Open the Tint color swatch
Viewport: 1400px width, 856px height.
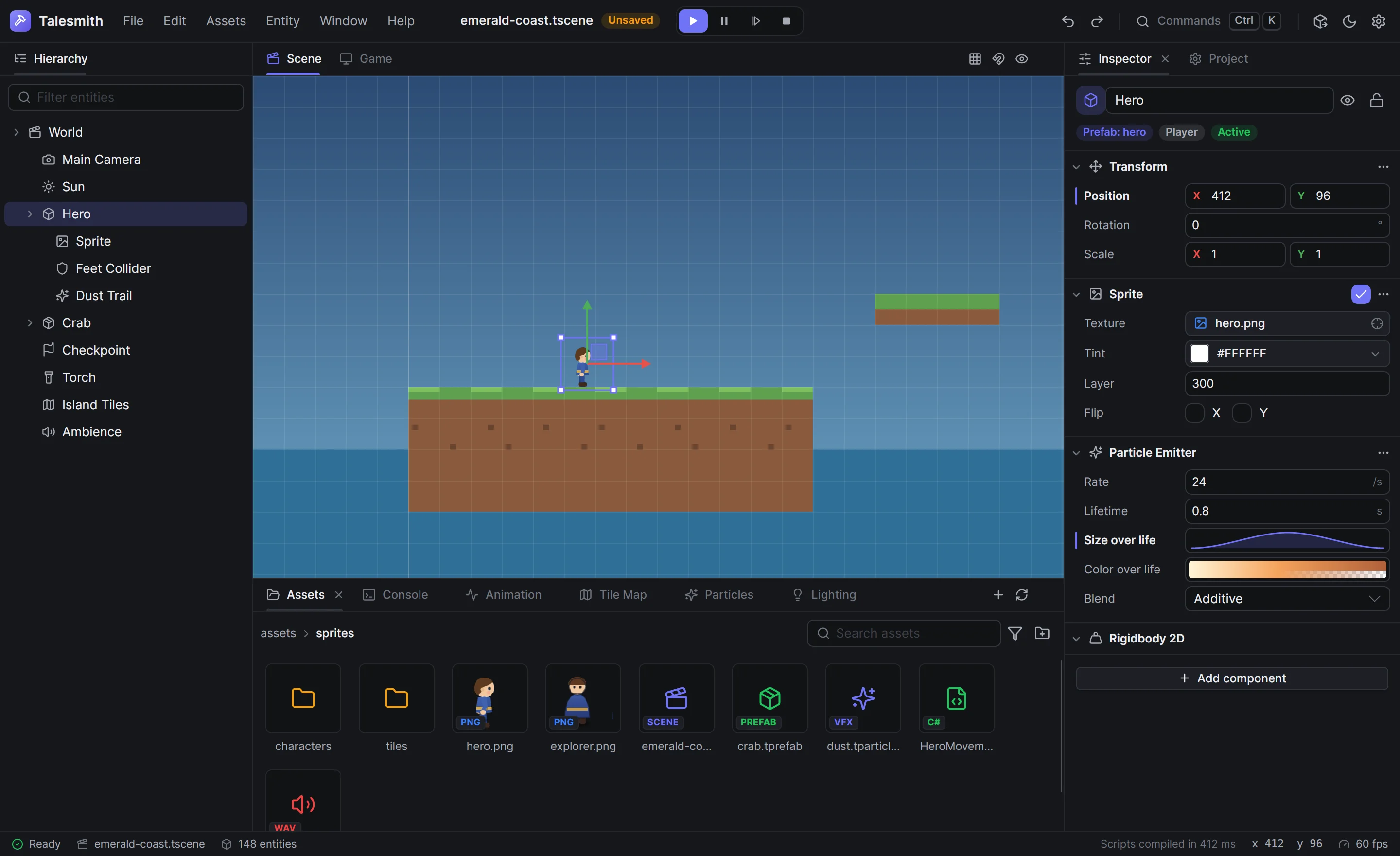tap(1199, 354)
